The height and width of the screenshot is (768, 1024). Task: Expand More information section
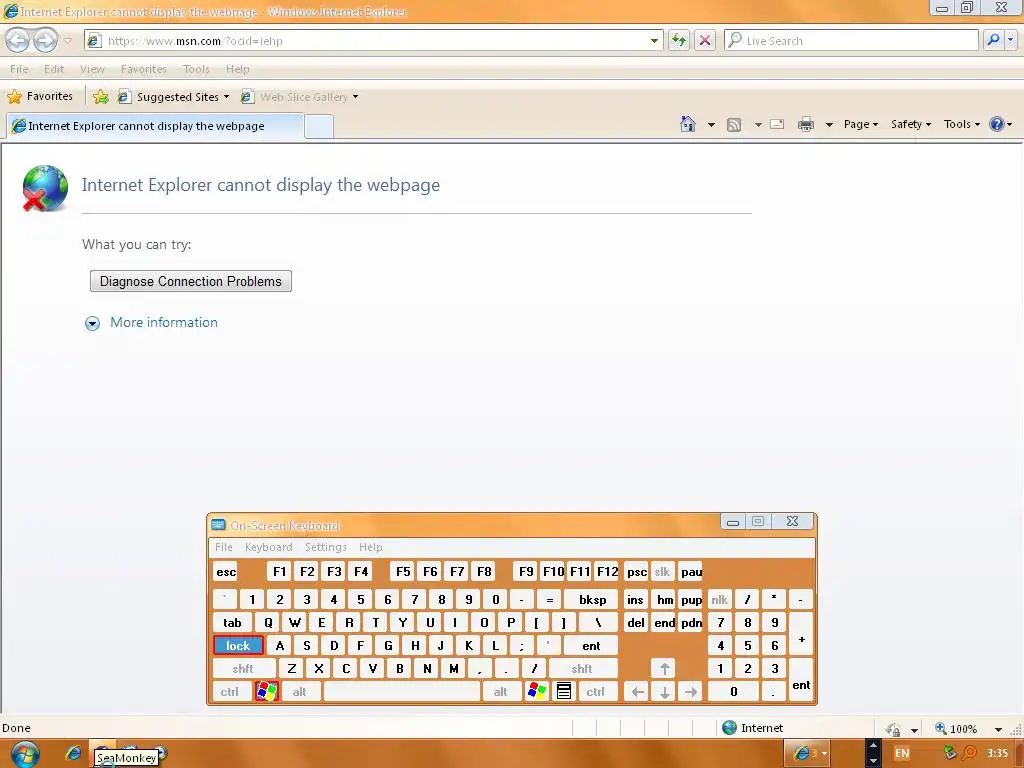pyautogui.click(x=152, y=323)
